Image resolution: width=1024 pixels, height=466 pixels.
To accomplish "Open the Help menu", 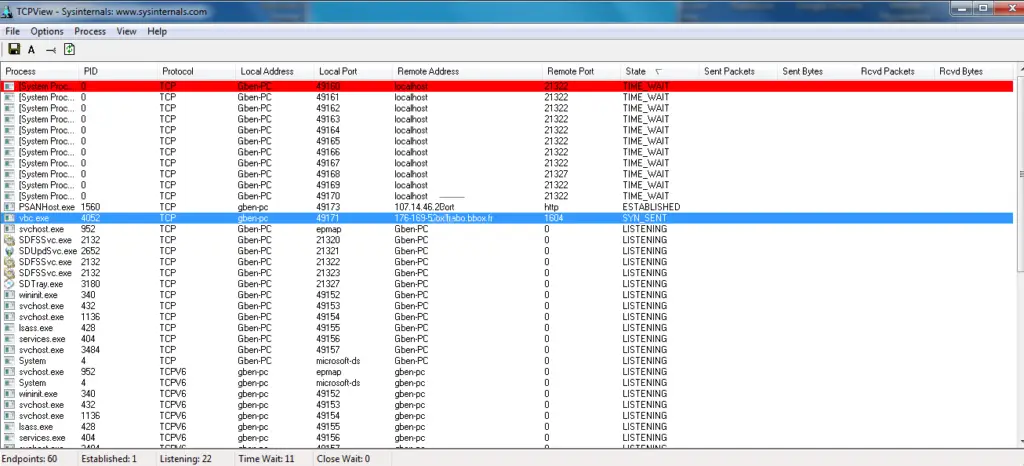I will (x=157, y=31).
